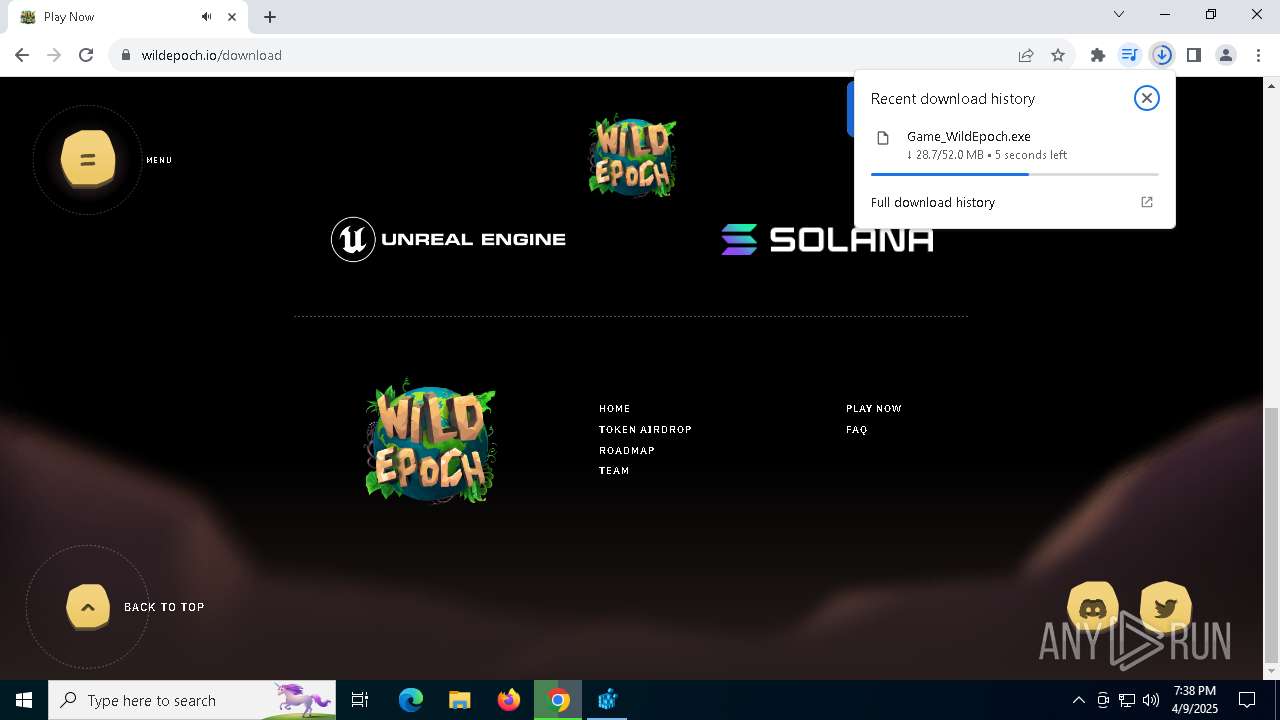Open the PLAY NOW footer link
Viewport: 1280px width, 720px height.
pos(874,408)
